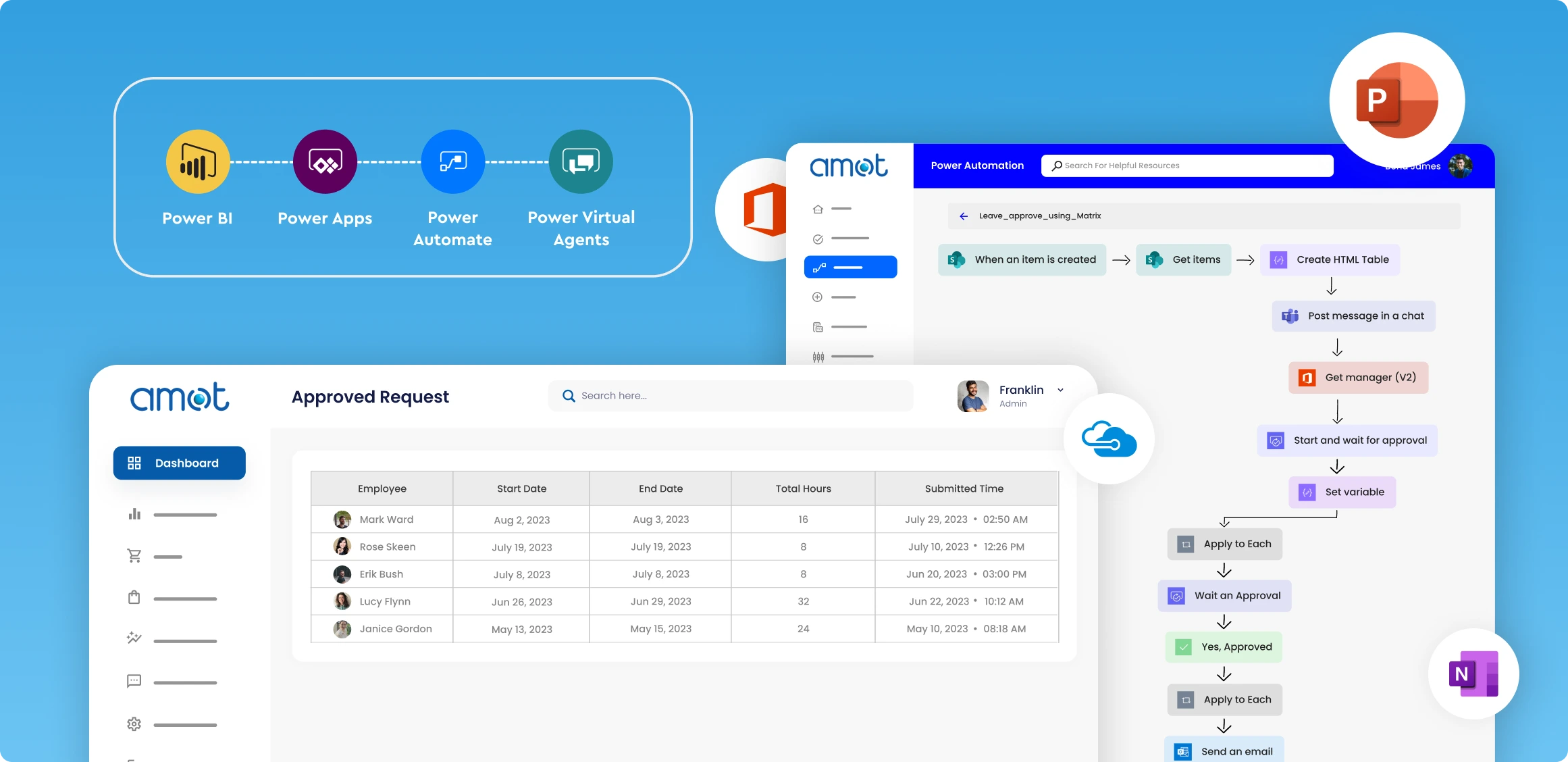Screen dimensions: 1568x762
Task: Open the shopping cart sidebar icon
Action: pos(134,556)
